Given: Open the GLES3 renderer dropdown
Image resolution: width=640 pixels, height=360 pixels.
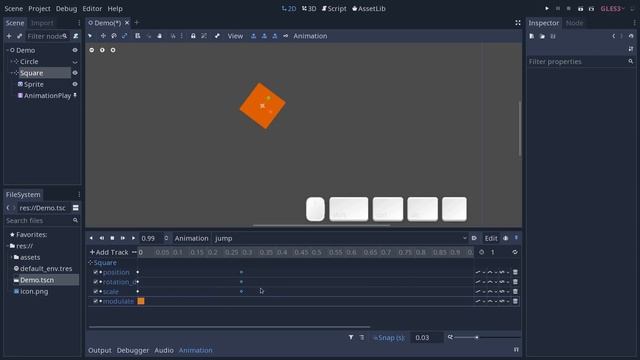Looking at the screenshot, I should (612, 9).
